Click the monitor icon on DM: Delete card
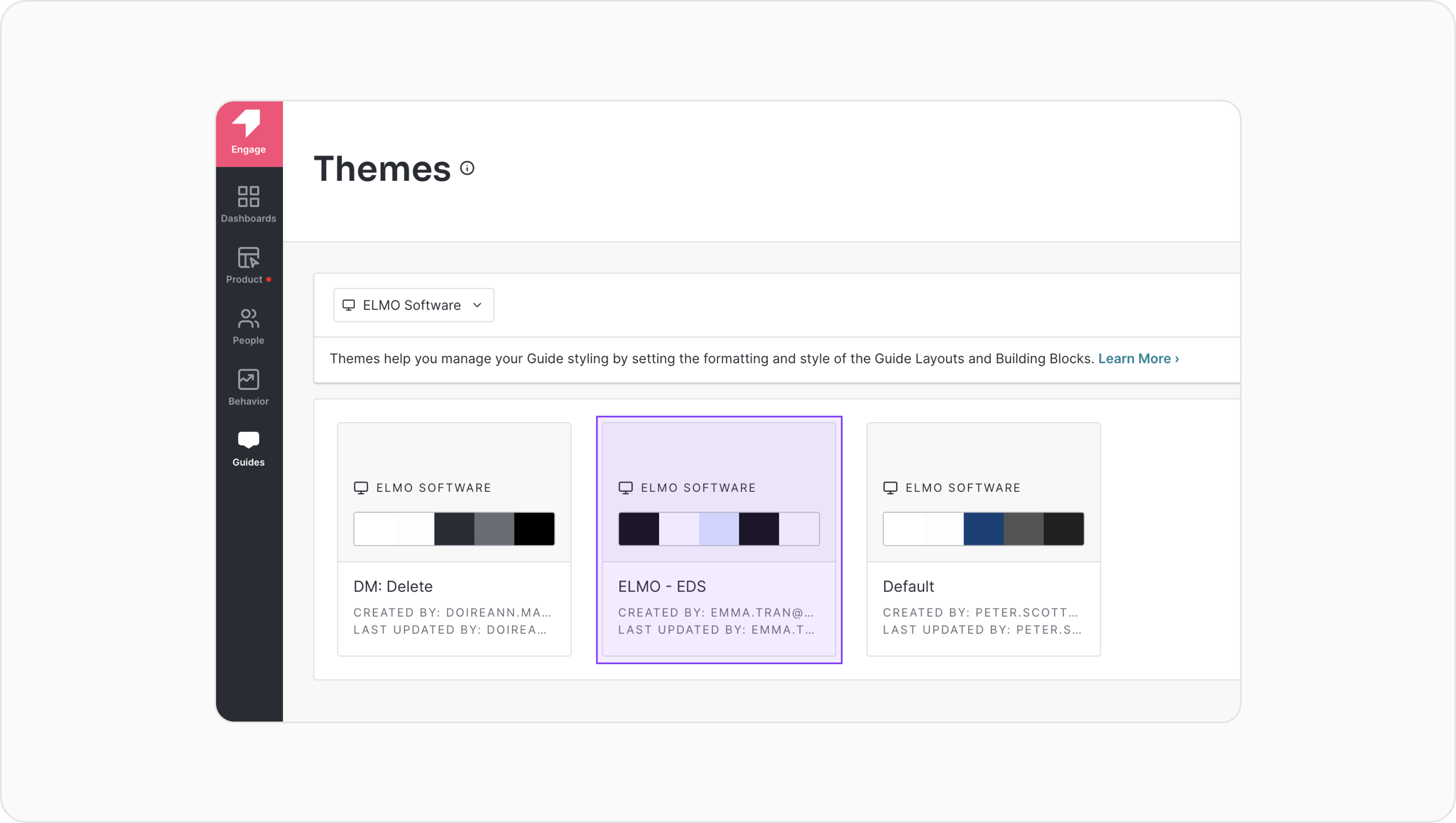This screenshot has width=1456, height=823. [x=361, y=488]
